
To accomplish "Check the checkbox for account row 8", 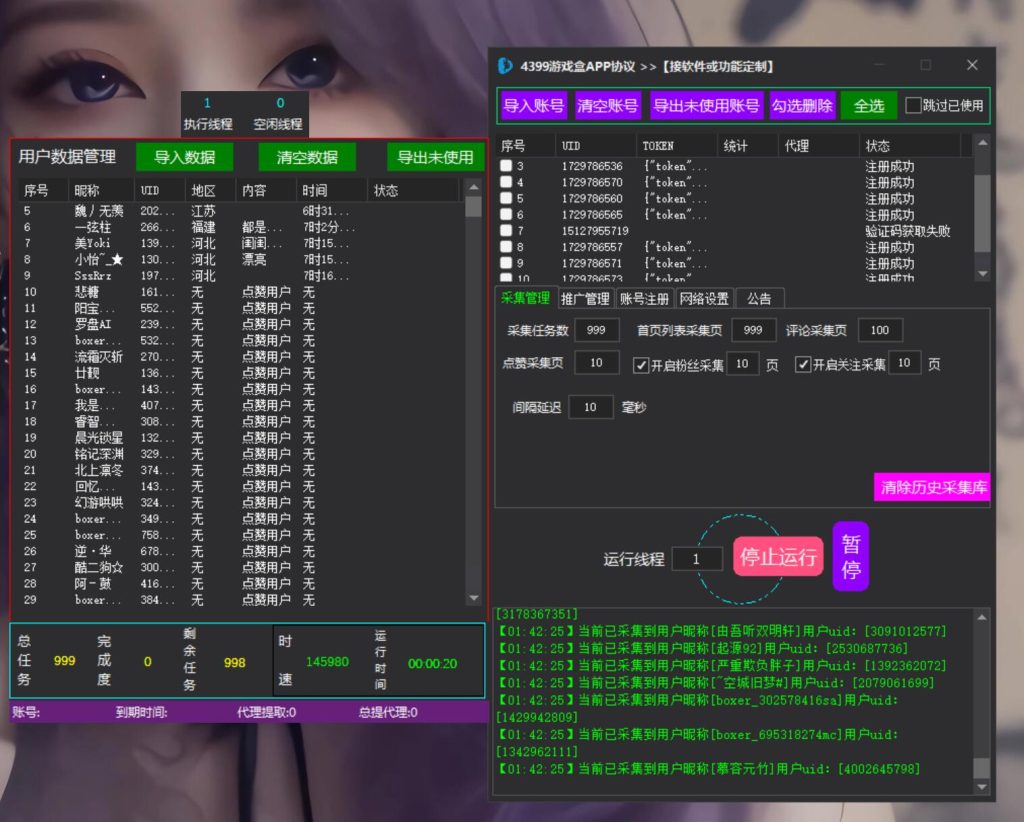I will [505, 247].
